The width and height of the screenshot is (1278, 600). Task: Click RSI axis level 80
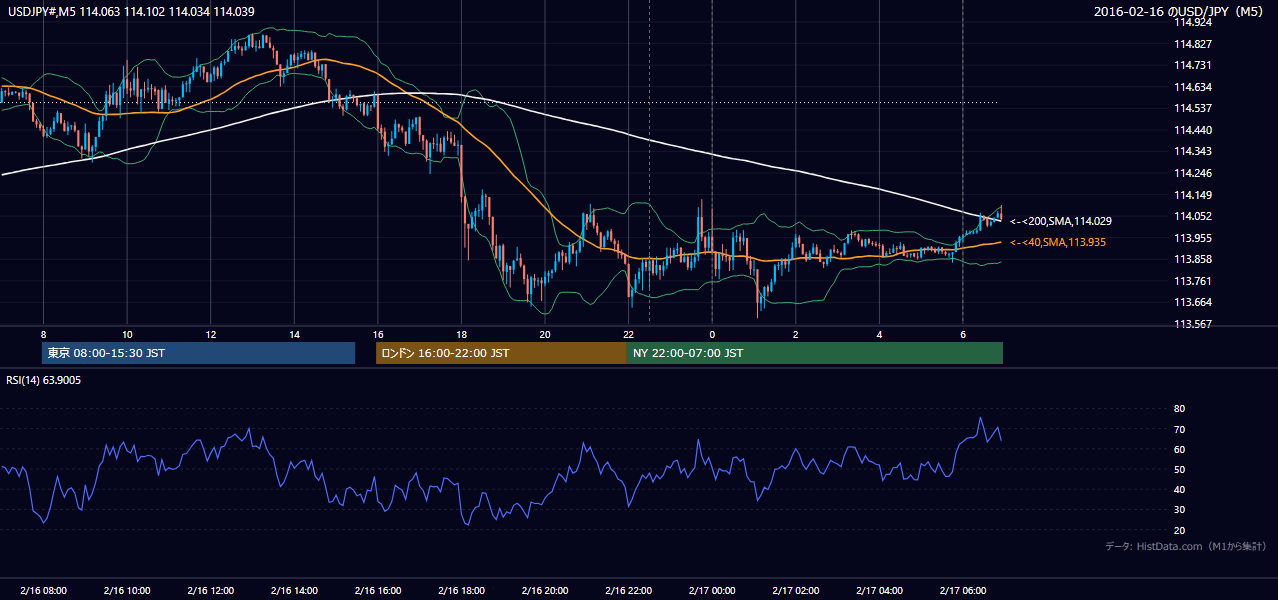click(x=1180, y=409)
